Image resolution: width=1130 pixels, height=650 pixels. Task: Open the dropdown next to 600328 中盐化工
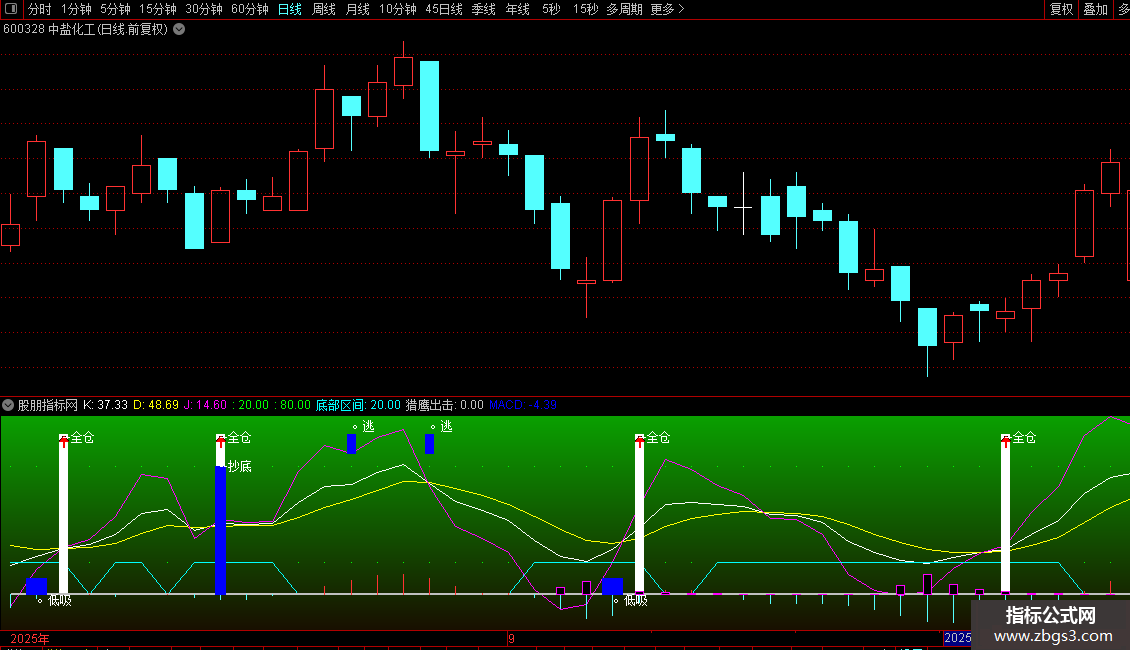179,30
